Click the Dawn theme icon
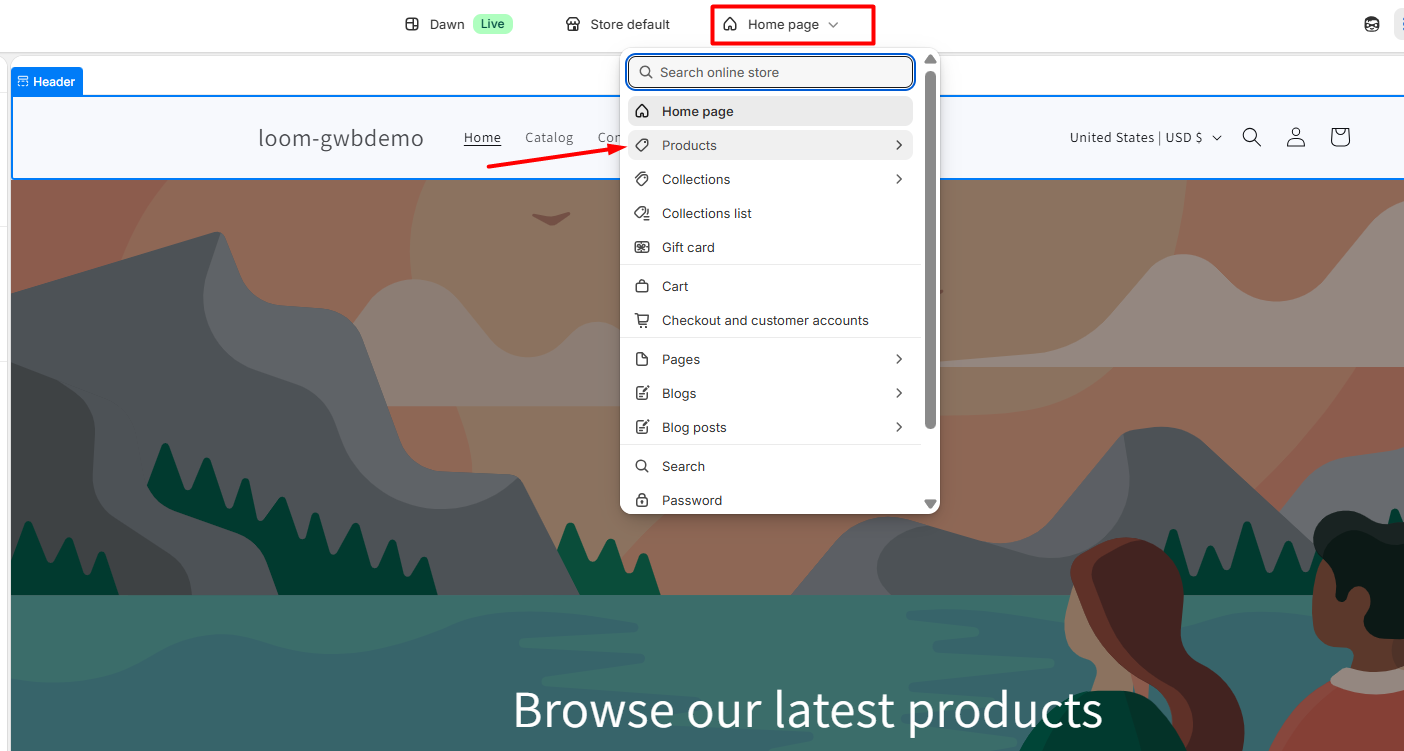Screen dimensions: 1404x751 [412, 24]
